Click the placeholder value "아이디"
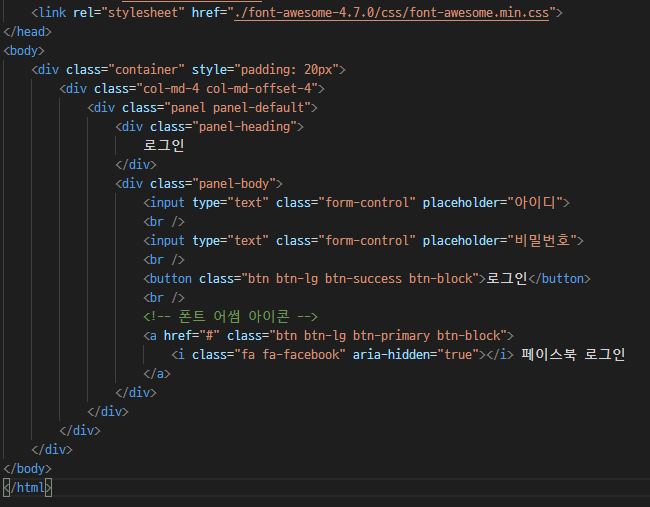Image resolution: width=650 pixels, height=507 pixels. click(x=535, y=202)
